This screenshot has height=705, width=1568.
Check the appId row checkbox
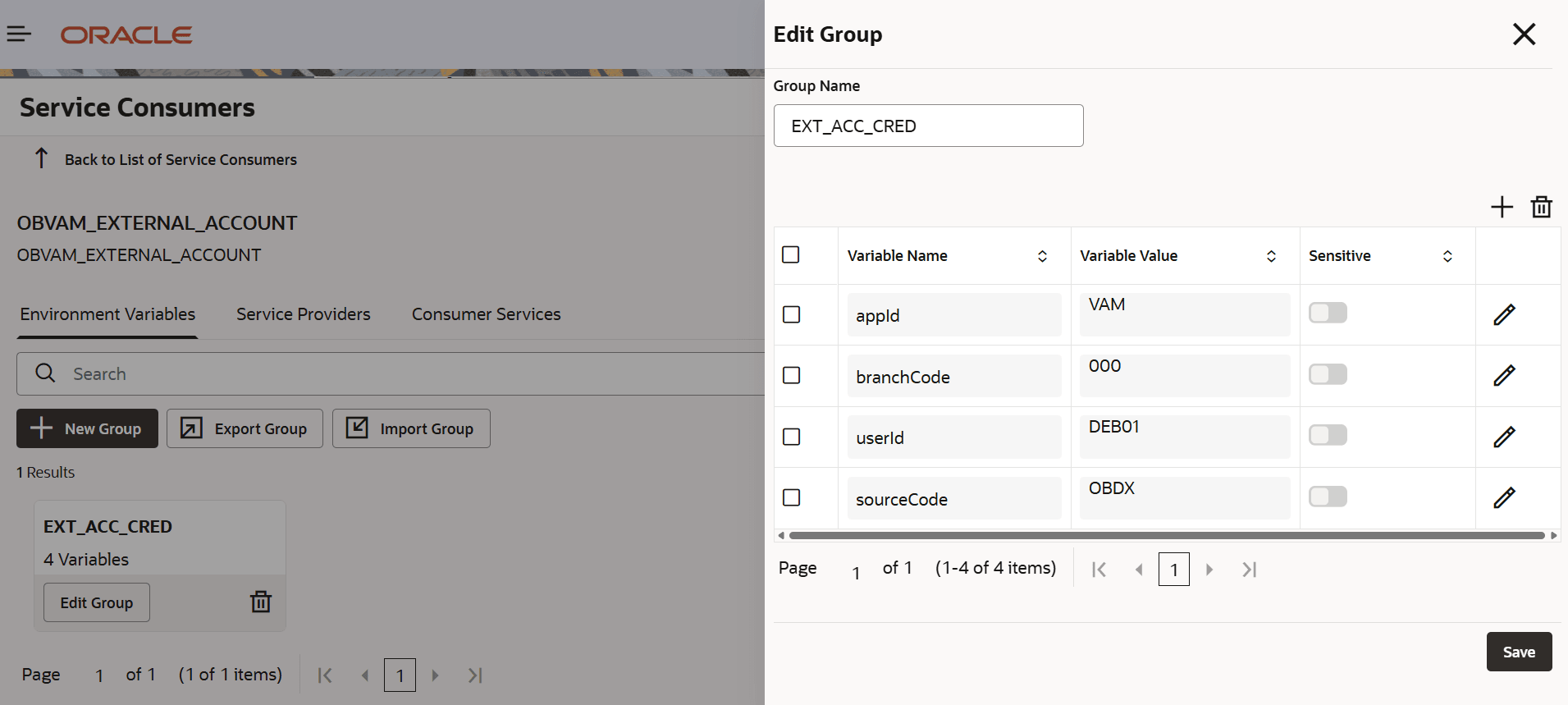click(x=791, y=314)
